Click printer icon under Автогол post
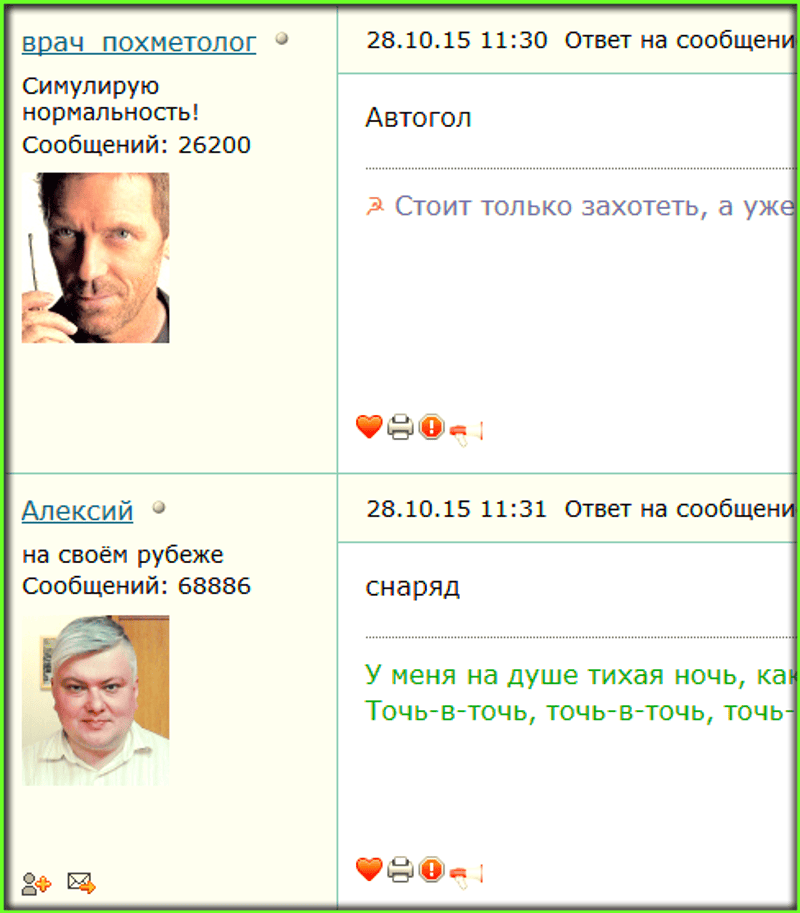The width and height of the screenshot is (800, 913). 401,427
